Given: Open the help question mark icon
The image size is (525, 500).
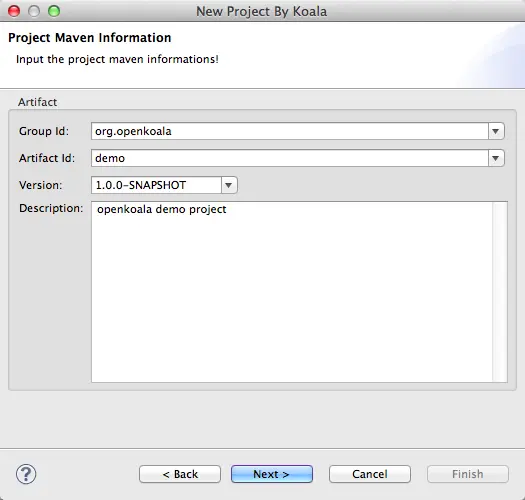Looking at the screenshot, I should pyautogui.click(x=26, y=474).
